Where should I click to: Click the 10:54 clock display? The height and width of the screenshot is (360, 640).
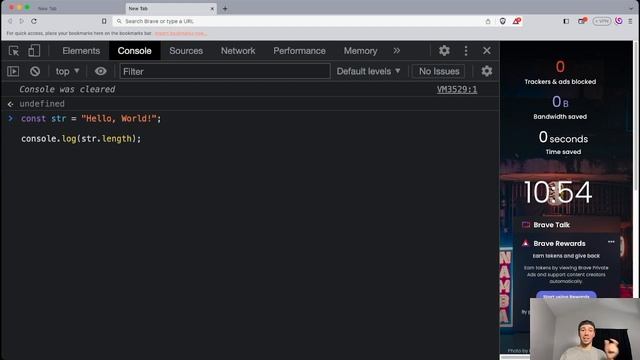tap(558, 192)
